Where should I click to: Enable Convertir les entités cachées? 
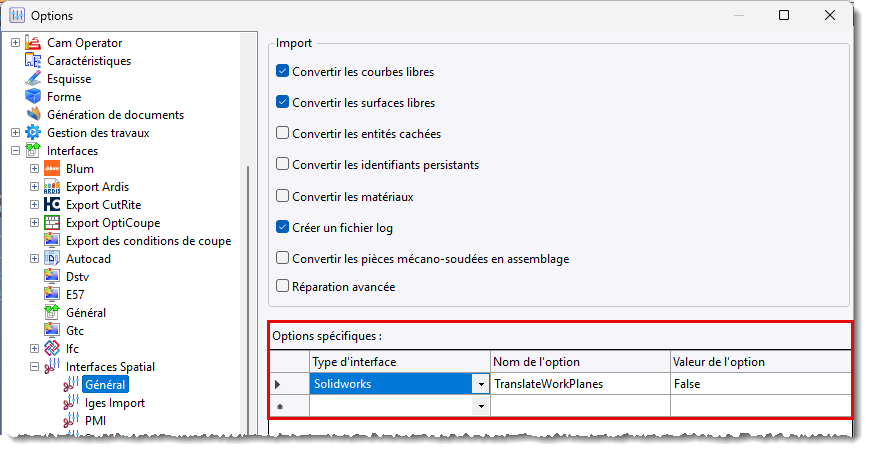pyautogui.click(x=283, y=133)
